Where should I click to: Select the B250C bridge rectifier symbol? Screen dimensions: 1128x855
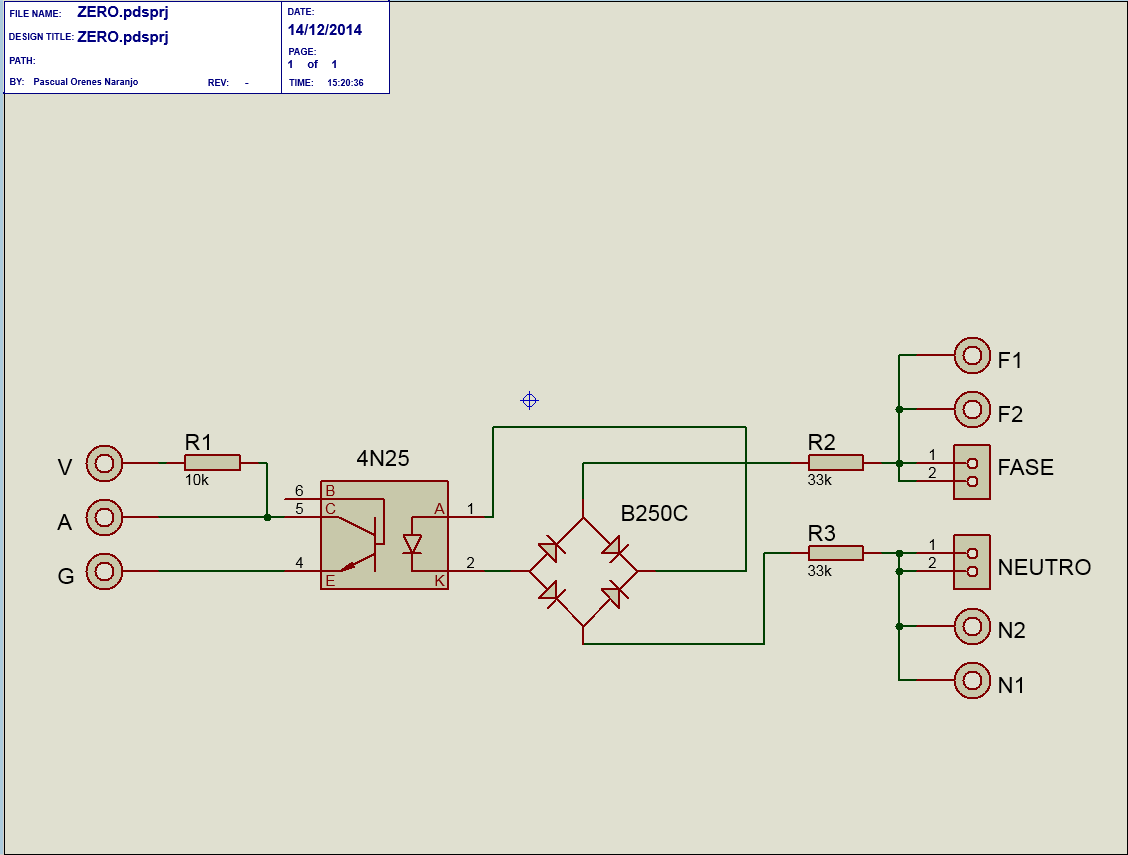click(x=583, y=572)
